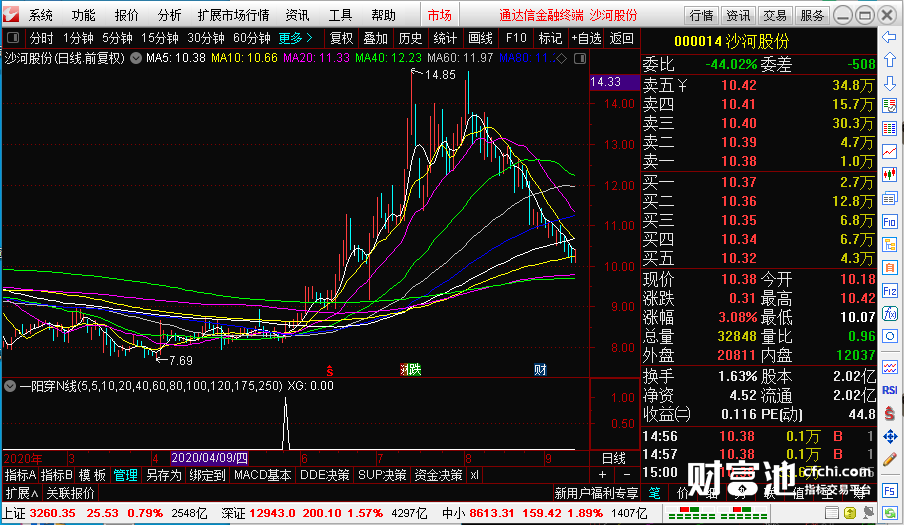904x525 pixels.
Task: Click the F12 trade icon in sidebar
Action: [890, 291]
